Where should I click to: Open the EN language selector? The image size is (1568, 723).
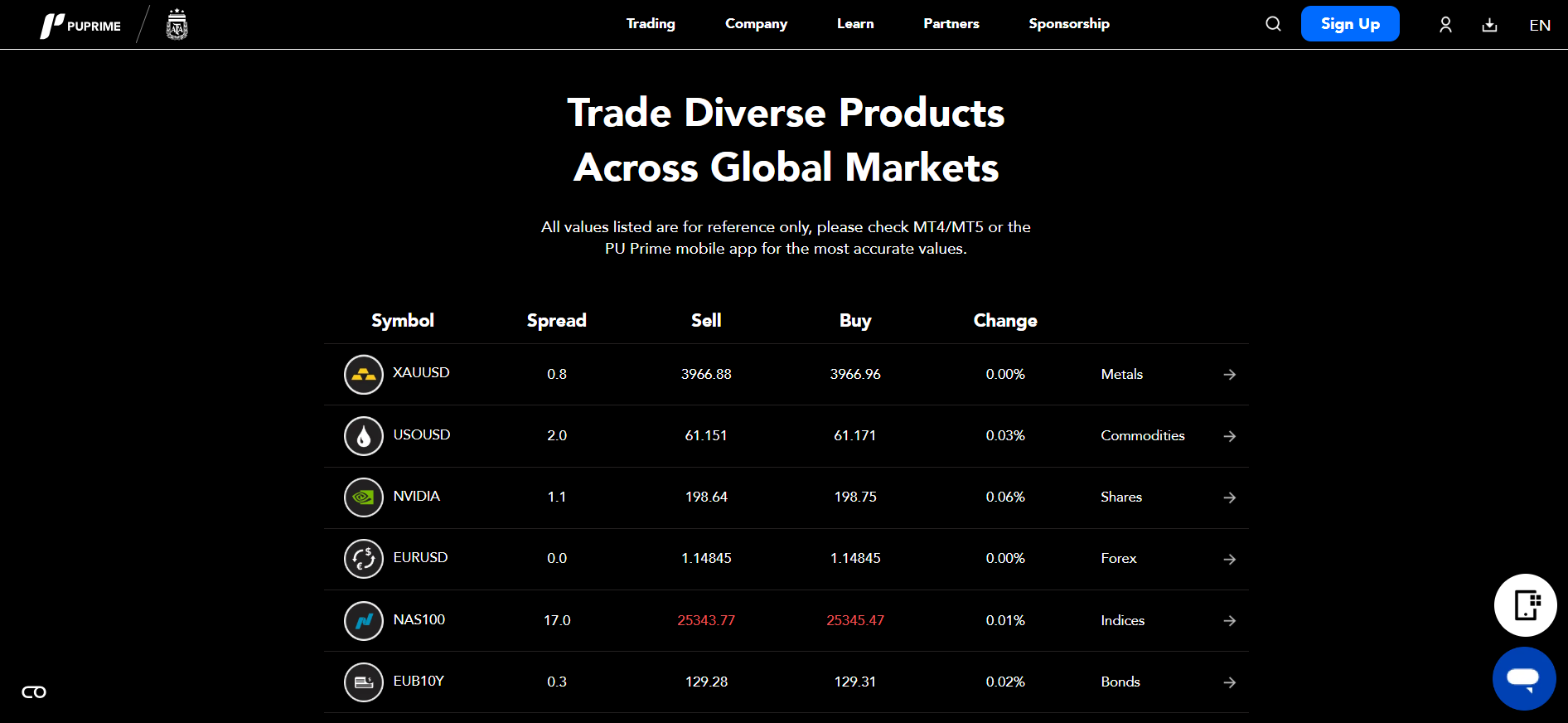pos(1540,25)
